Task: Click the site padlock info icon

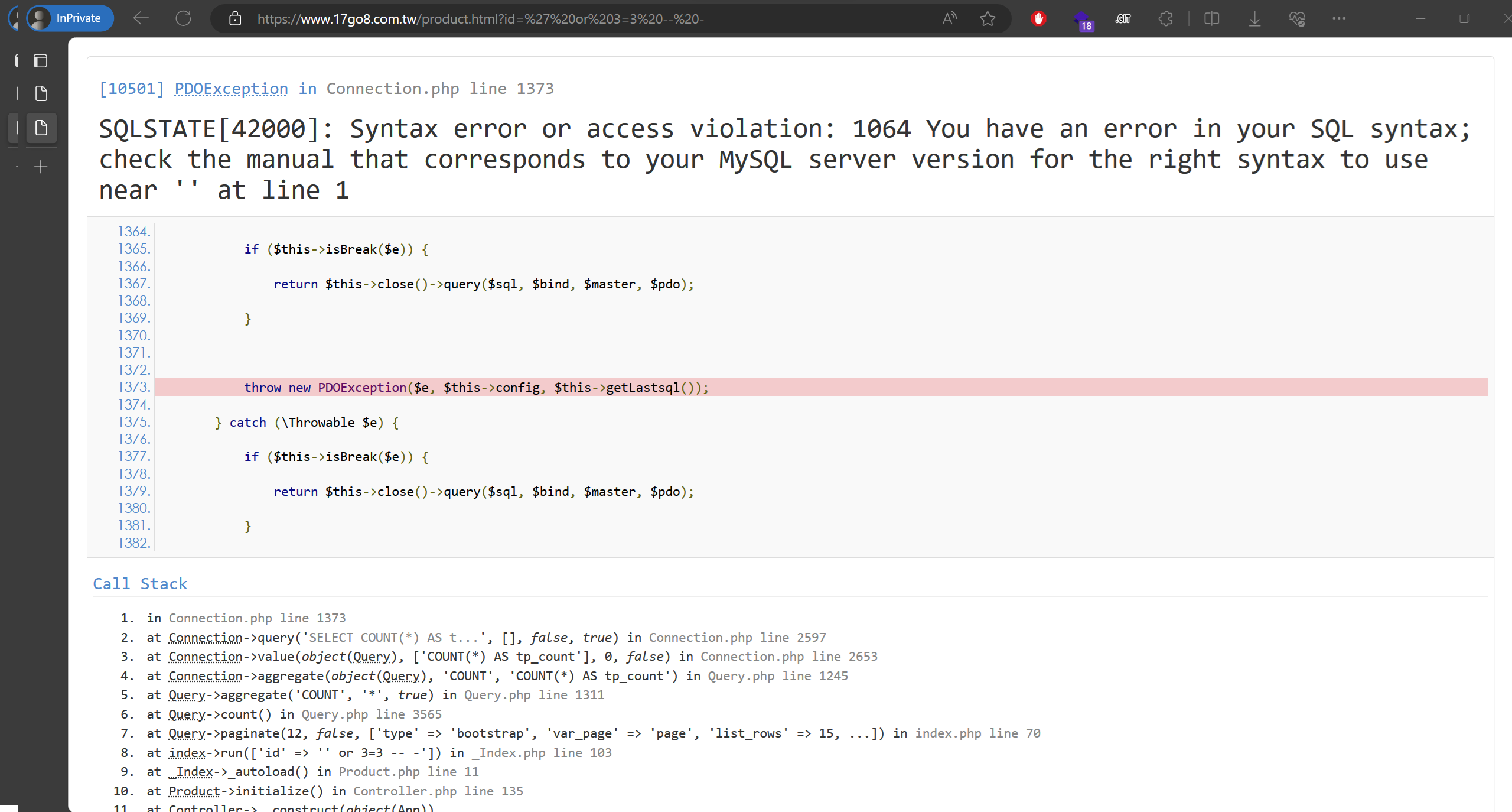Action: [235, 19]
